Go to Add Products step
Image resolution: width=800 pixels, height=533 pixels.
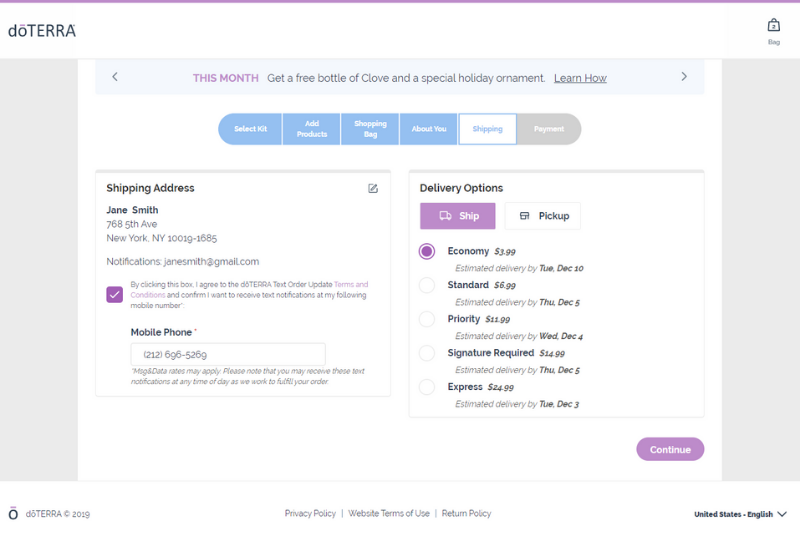coord(312,129)
